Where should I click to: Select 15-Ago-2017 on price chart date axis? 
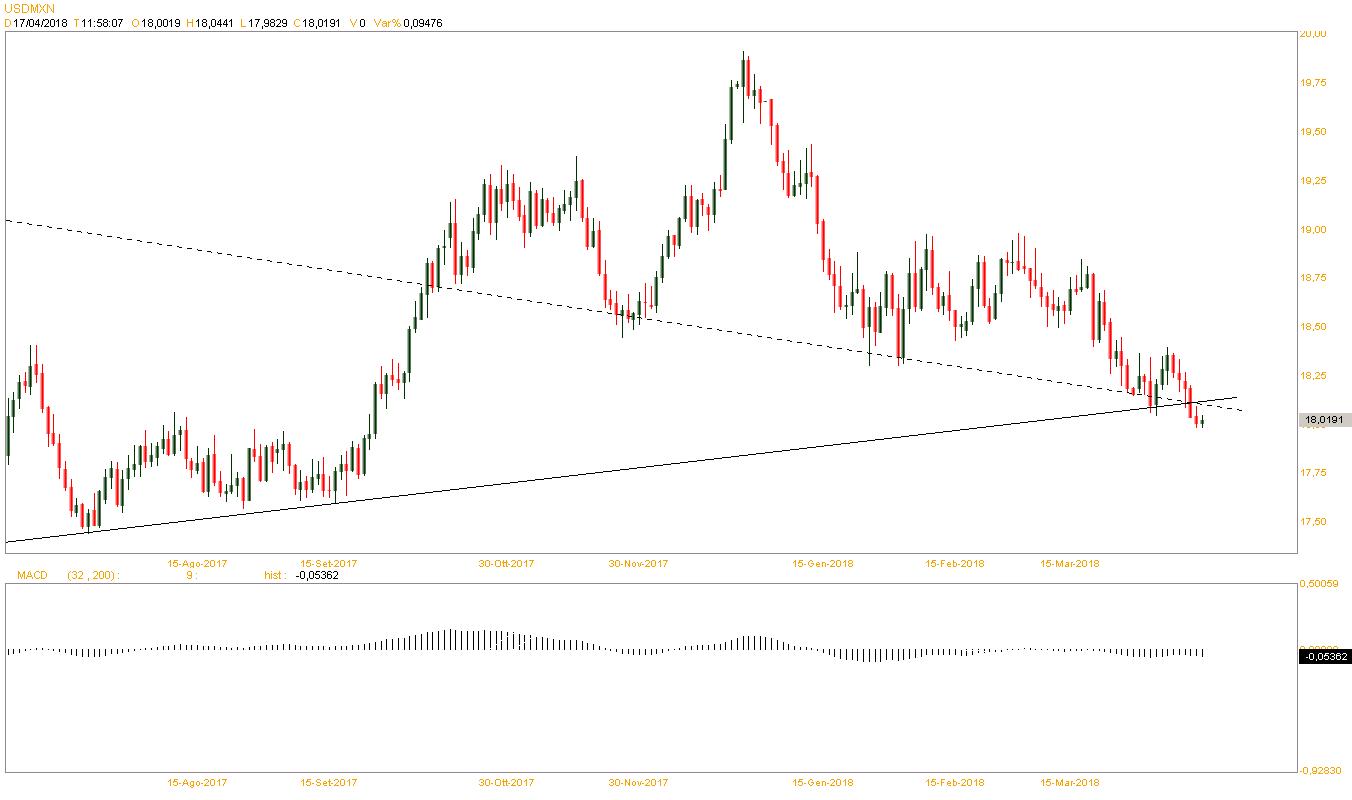click(196, 563)
